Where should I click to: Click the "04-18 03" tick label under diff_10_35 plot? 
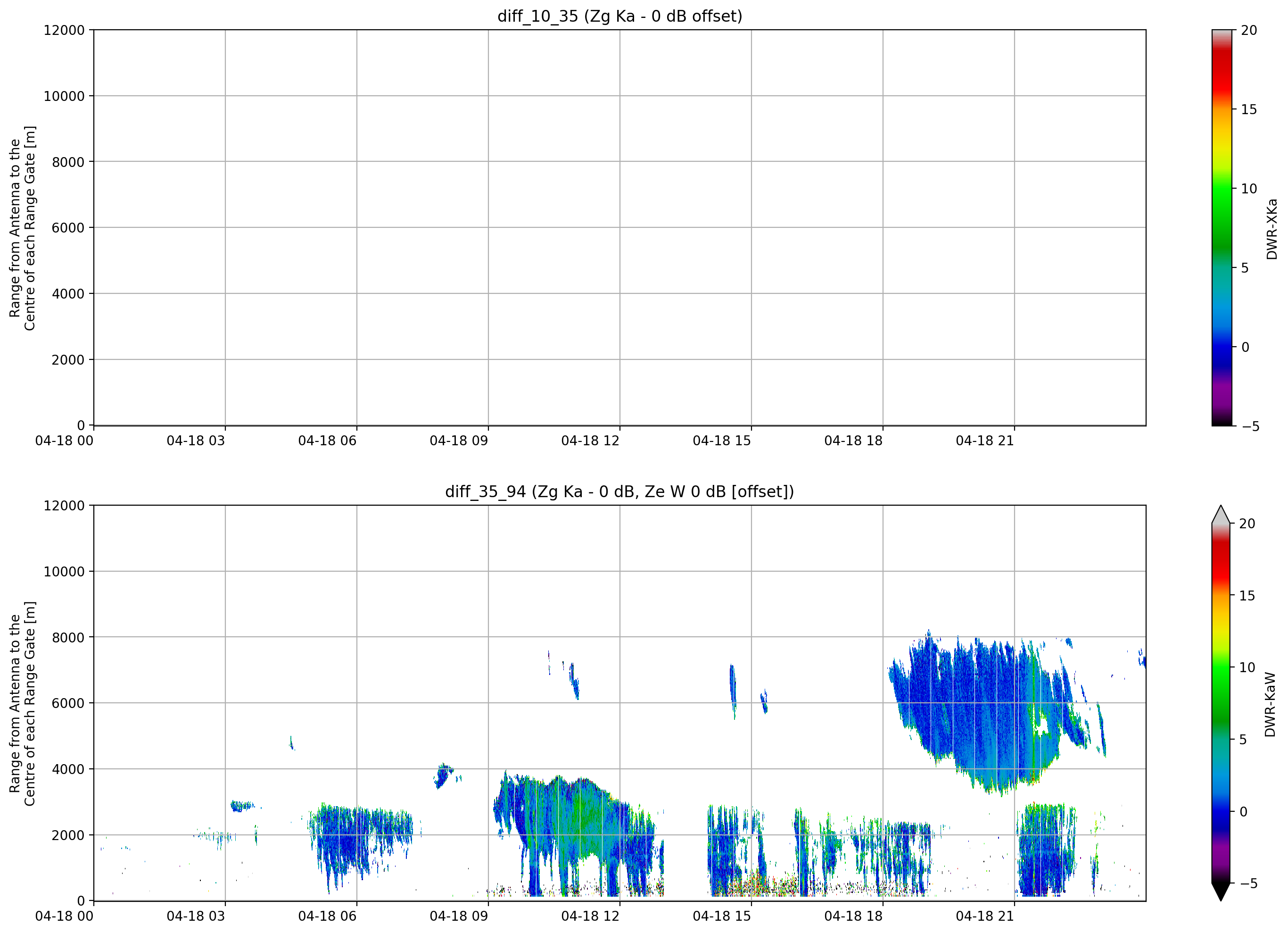[x=196, y=441]
